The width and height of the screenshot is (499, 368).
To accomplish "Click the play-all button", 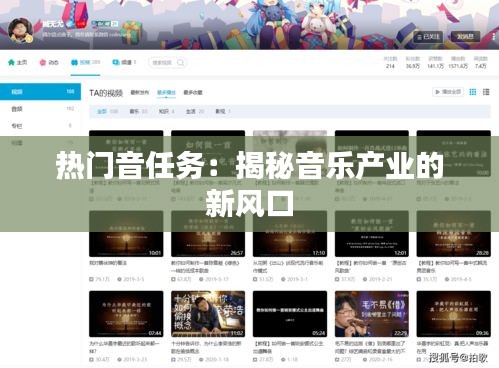I will tap(448, 92).
